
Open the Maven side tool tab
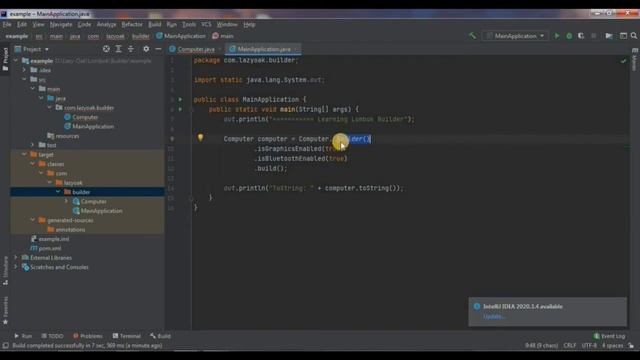(635, 59)
